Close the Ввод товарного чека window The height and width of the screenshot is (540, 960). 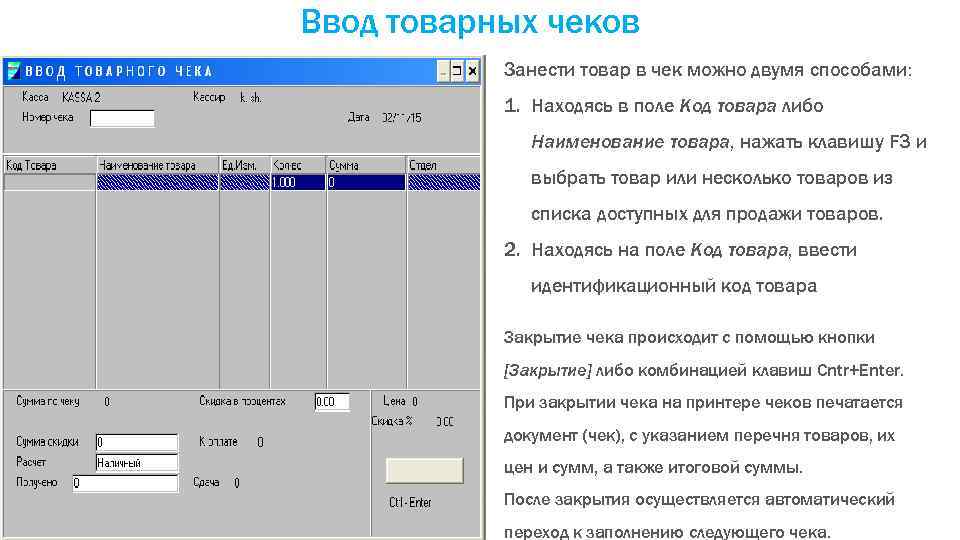tap(472, 71)
